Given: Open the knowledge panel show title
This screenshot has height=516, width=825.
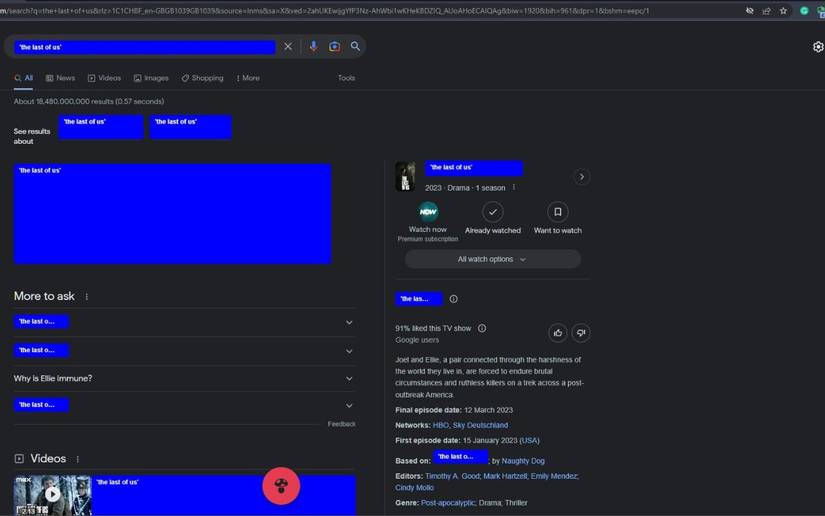Looking at the screenshot, I should 474,168.
